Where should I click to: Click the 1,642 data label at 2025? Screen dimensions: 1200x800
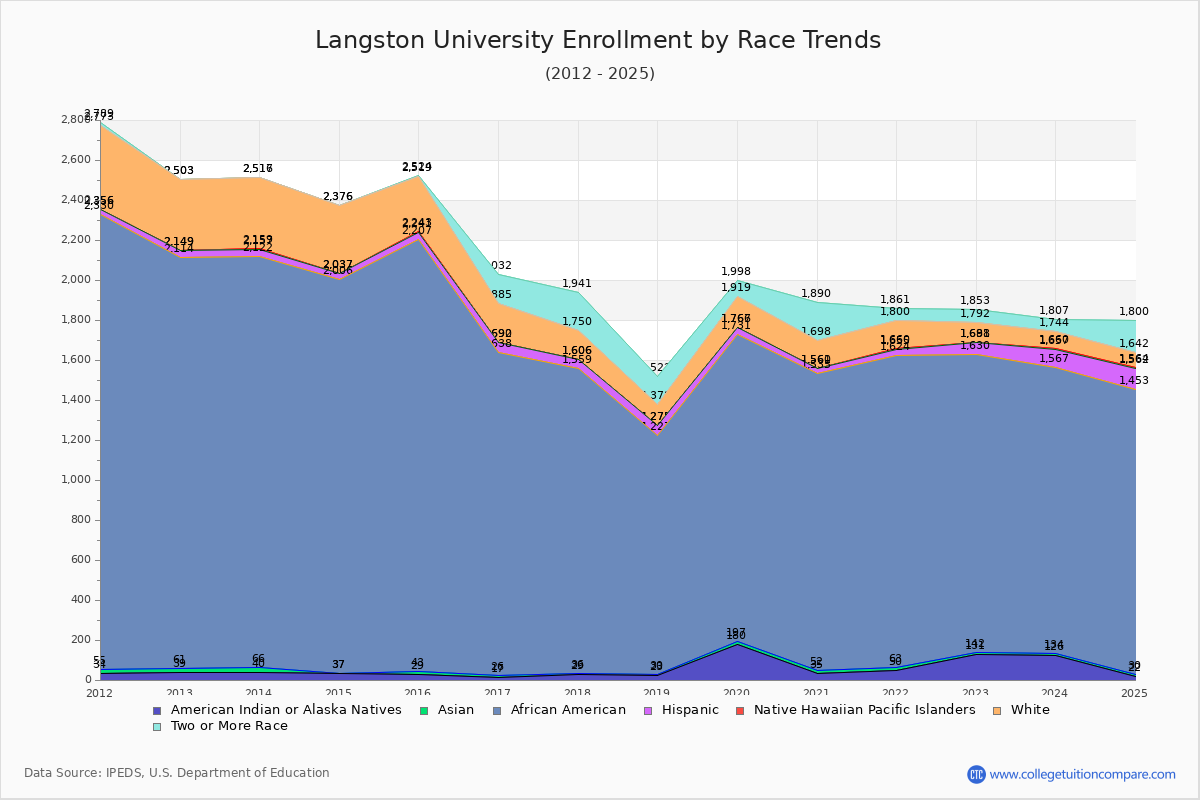(x=1134, y=343)
